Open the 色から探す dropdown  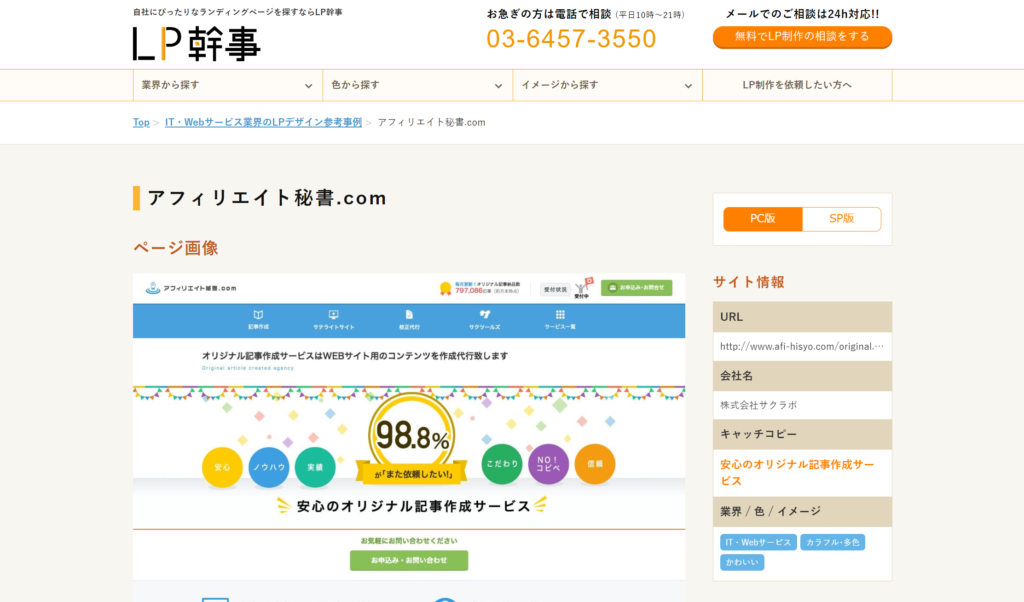pyautogui.click(x=417, y=85)
